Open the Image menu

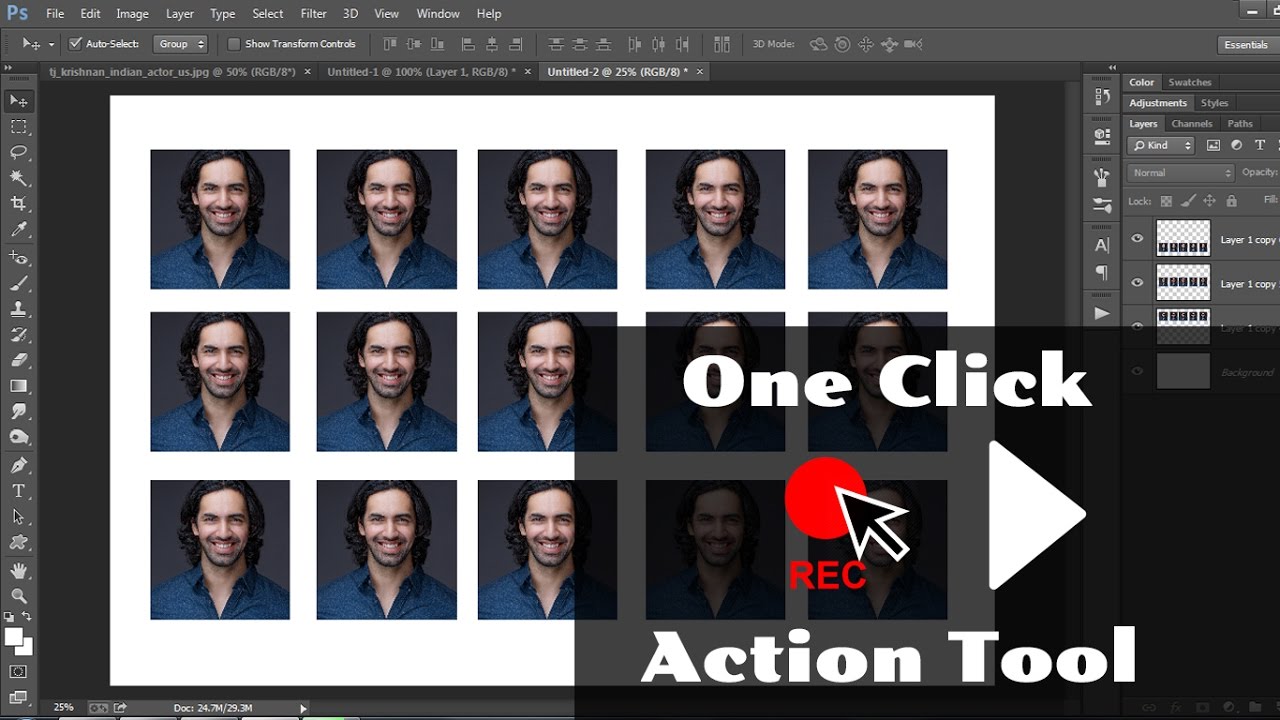(x=132, y=14)
